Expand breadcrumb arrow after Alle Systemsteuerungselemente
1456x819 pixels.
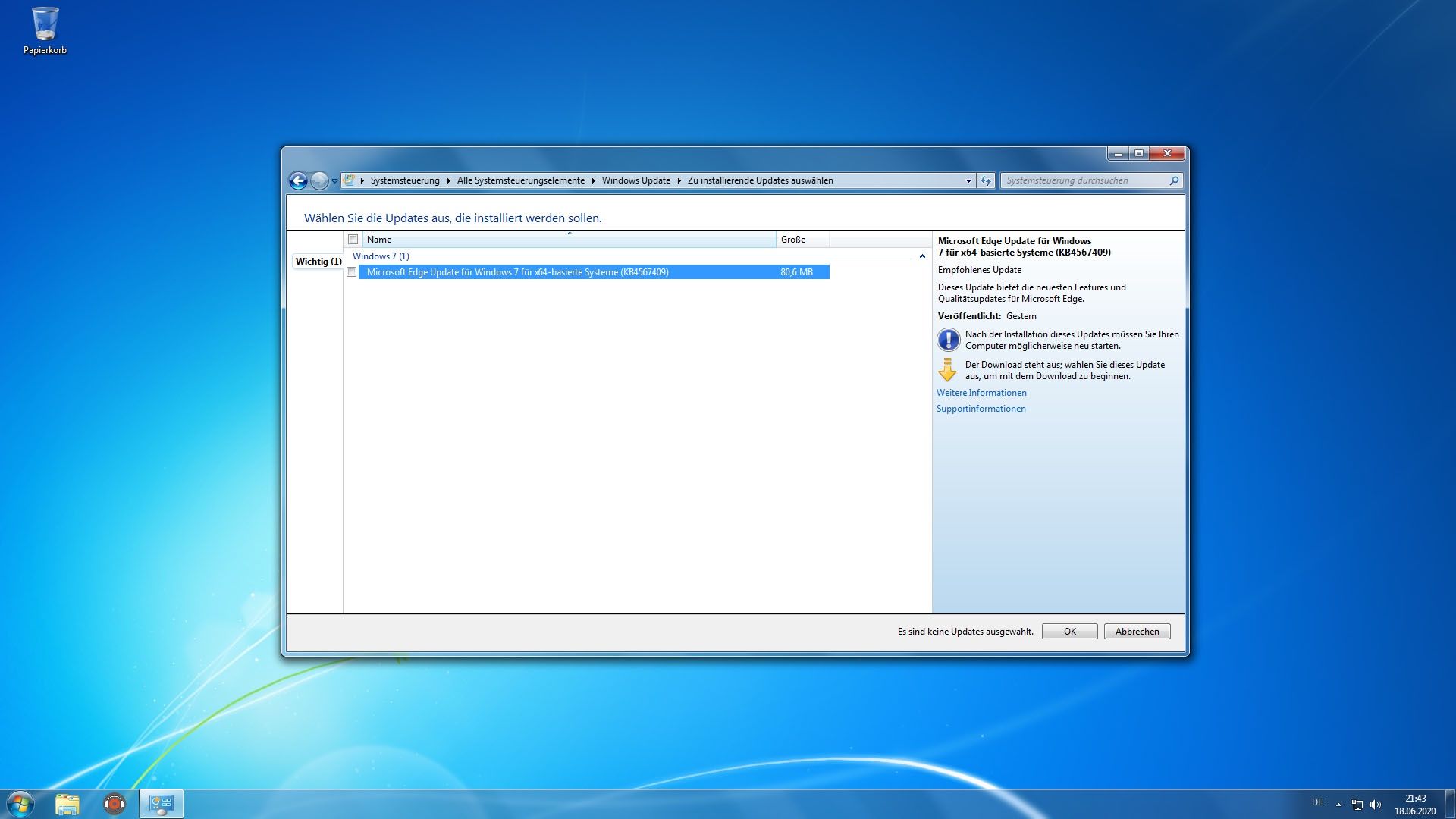(x=594, y=180)
